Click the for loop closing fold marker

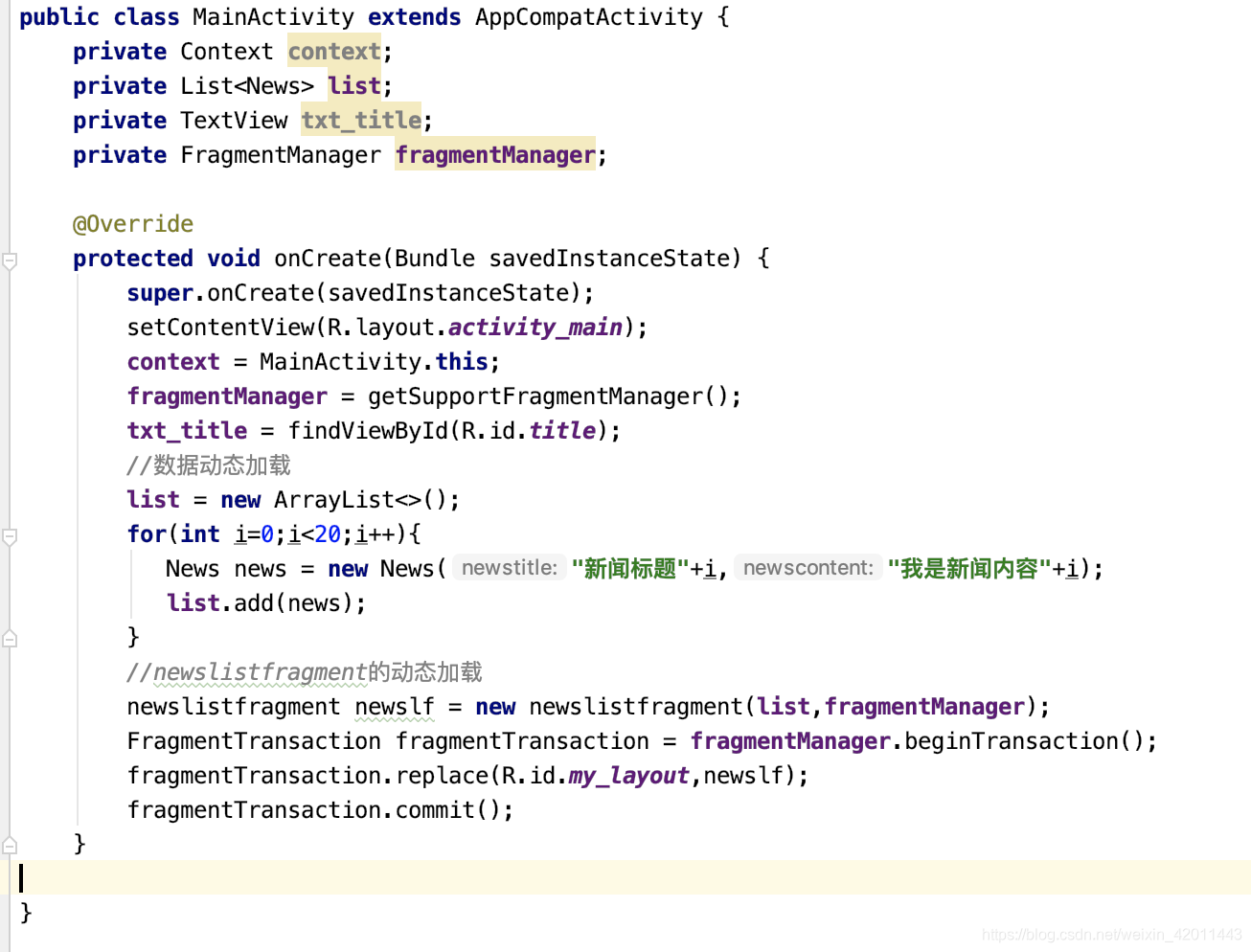point(10,638)
